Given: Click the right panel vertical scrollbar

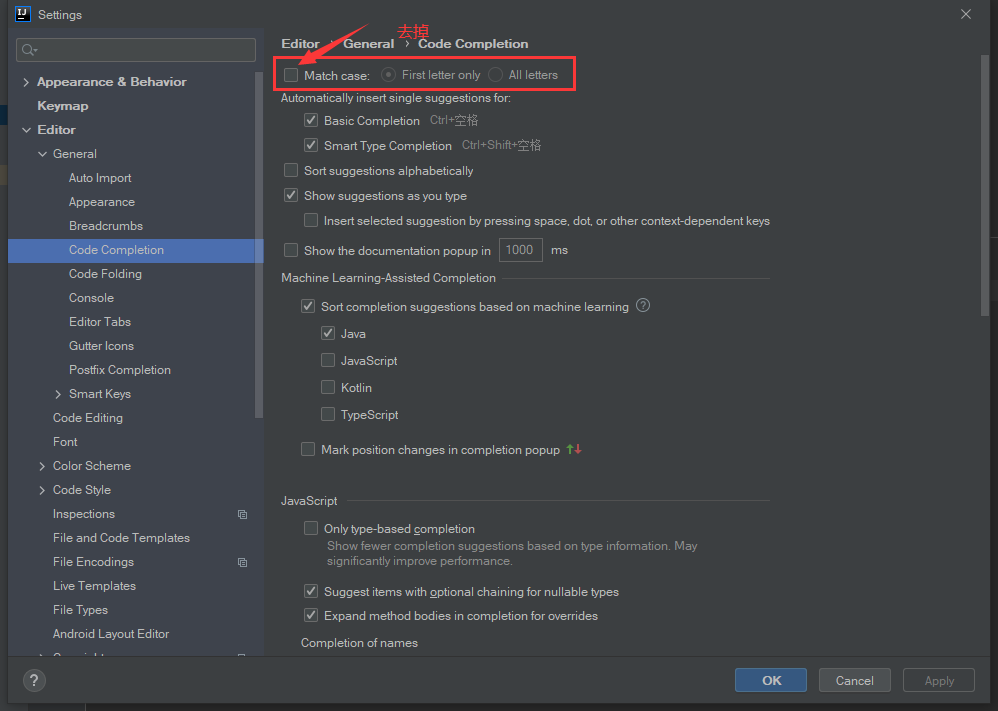Looking at the screenshot, I should point(985,186).
